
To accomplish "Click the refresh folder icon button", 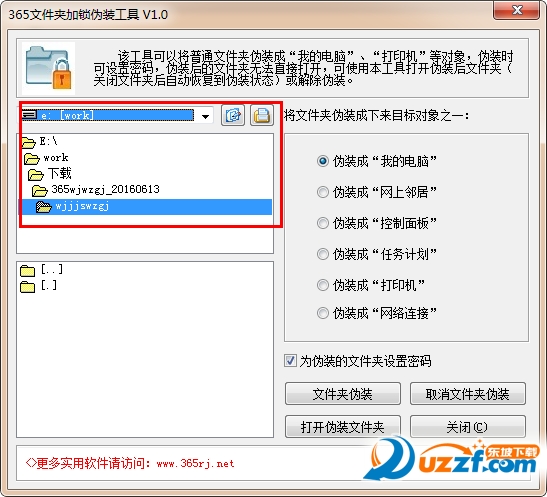I will (233, 115).
